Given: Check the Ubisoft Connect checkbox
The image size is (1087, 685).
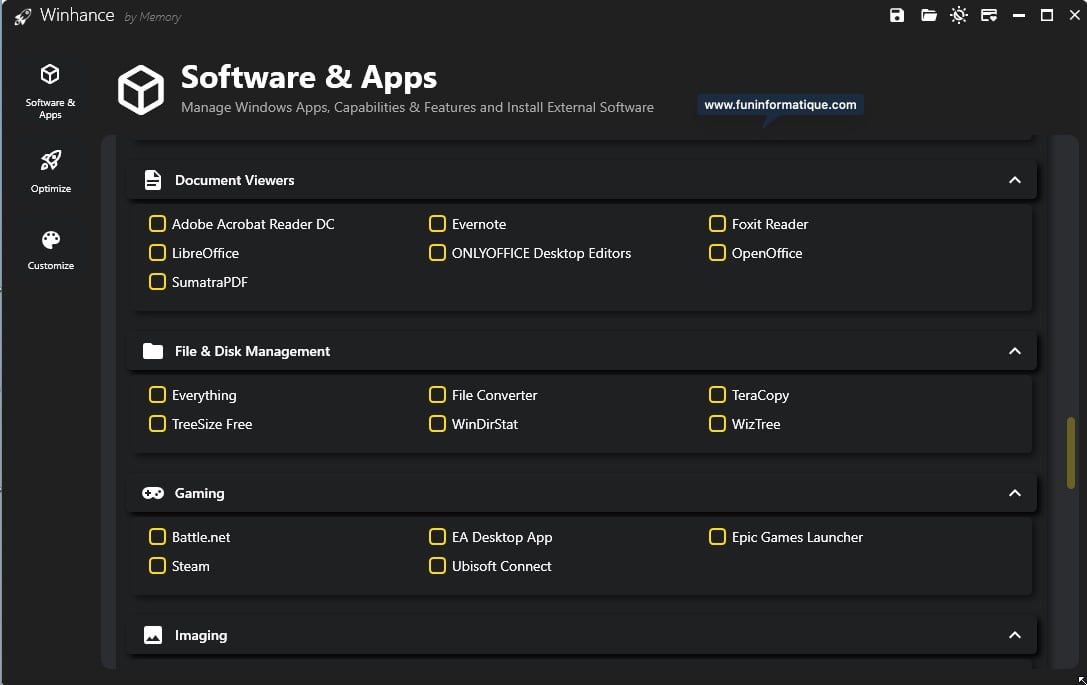Looking at the screenshot, I should pyautogui.click(x=437, y=566).
